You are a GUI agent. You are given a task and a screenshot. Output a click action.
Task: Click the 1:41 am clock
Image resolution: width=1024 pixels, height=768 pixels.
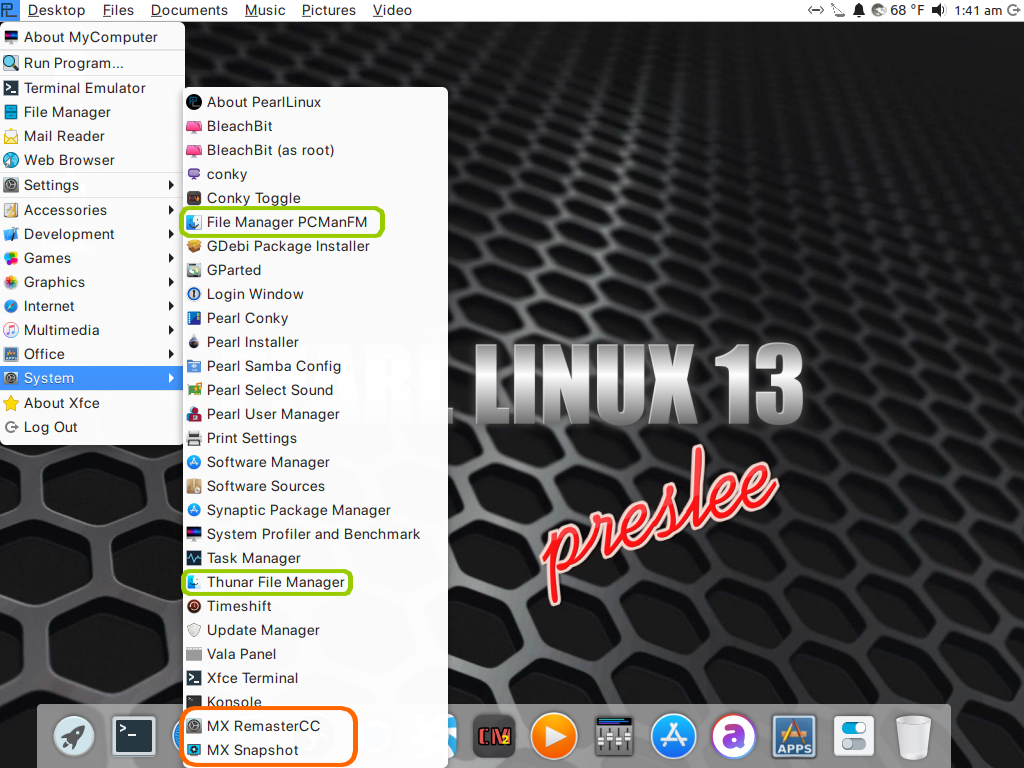(x=978, y=10)
